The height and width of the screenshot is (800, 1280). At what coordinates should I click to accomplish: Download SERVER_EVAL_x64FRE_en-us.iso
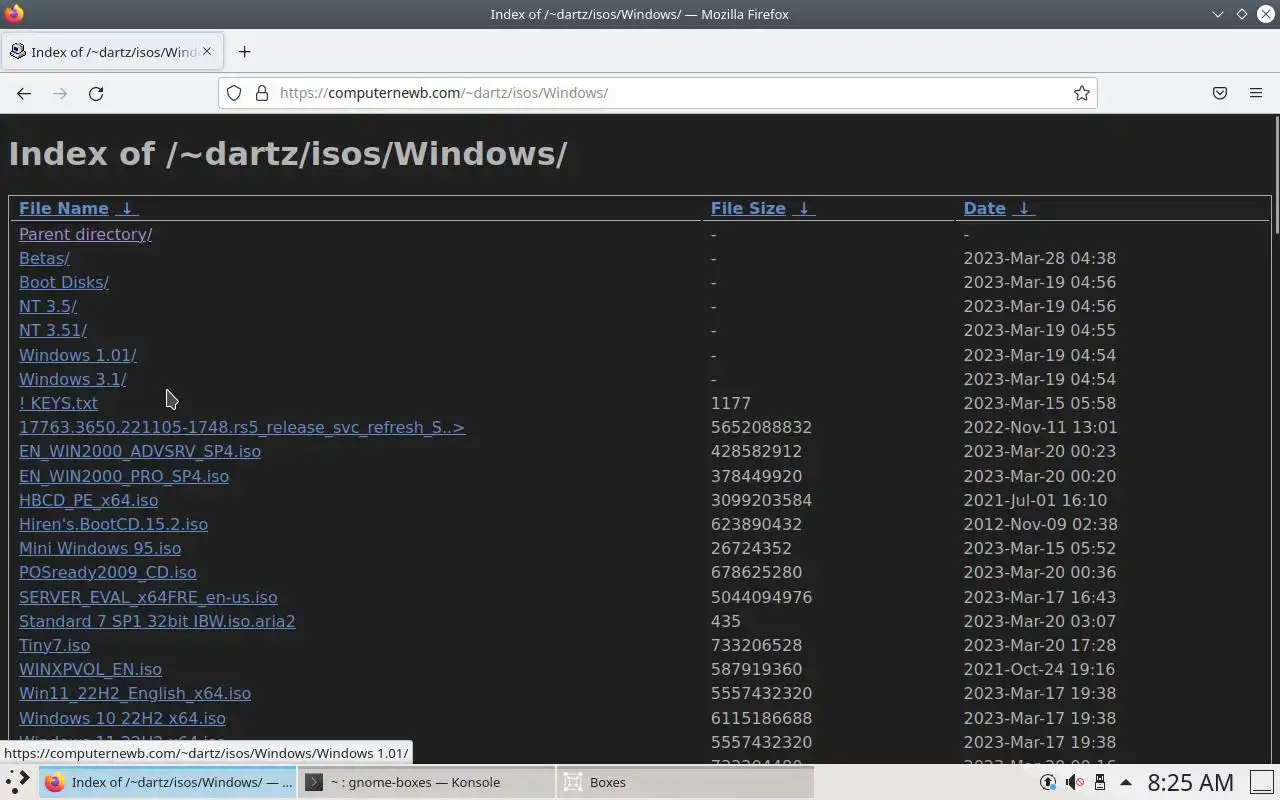pos(148,597)
